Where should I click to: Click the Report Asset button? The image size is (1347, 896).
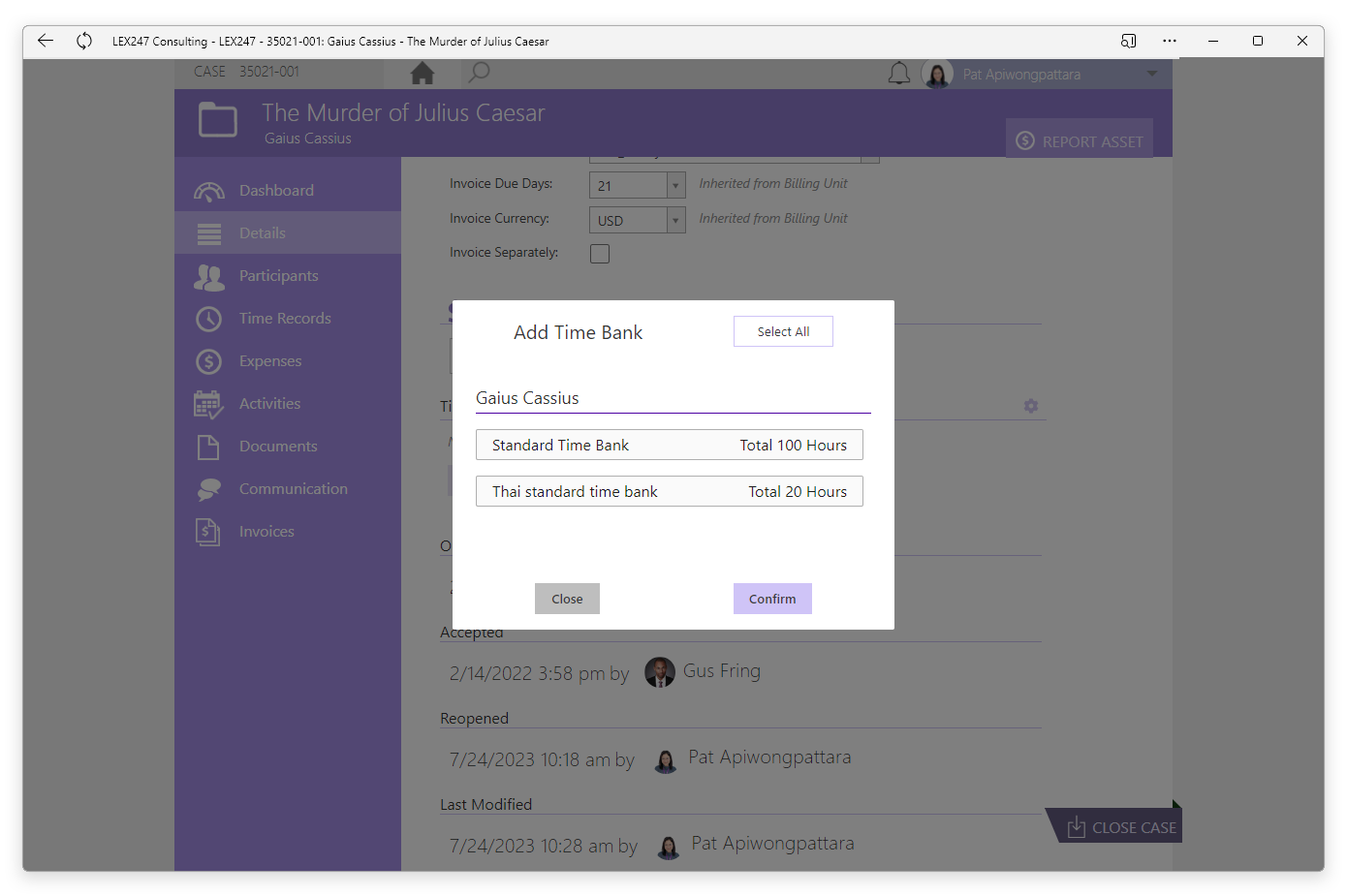coord(1080,140)
